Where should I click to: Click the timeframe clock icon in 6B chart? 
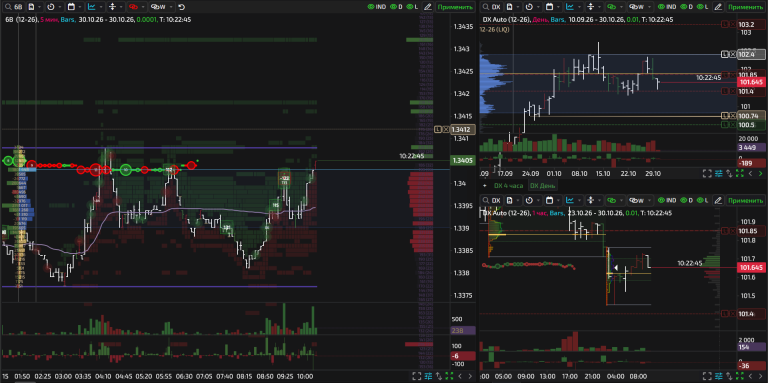click(50, 7)
